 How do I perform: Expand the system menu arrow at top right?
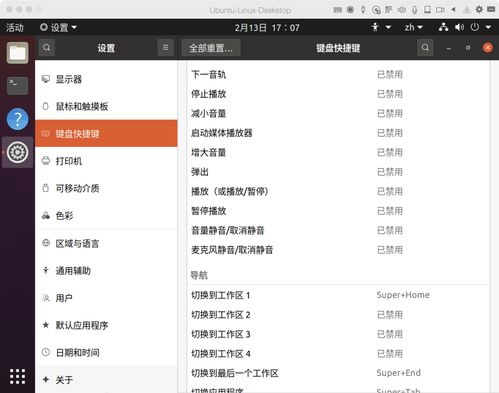(488, 27)
